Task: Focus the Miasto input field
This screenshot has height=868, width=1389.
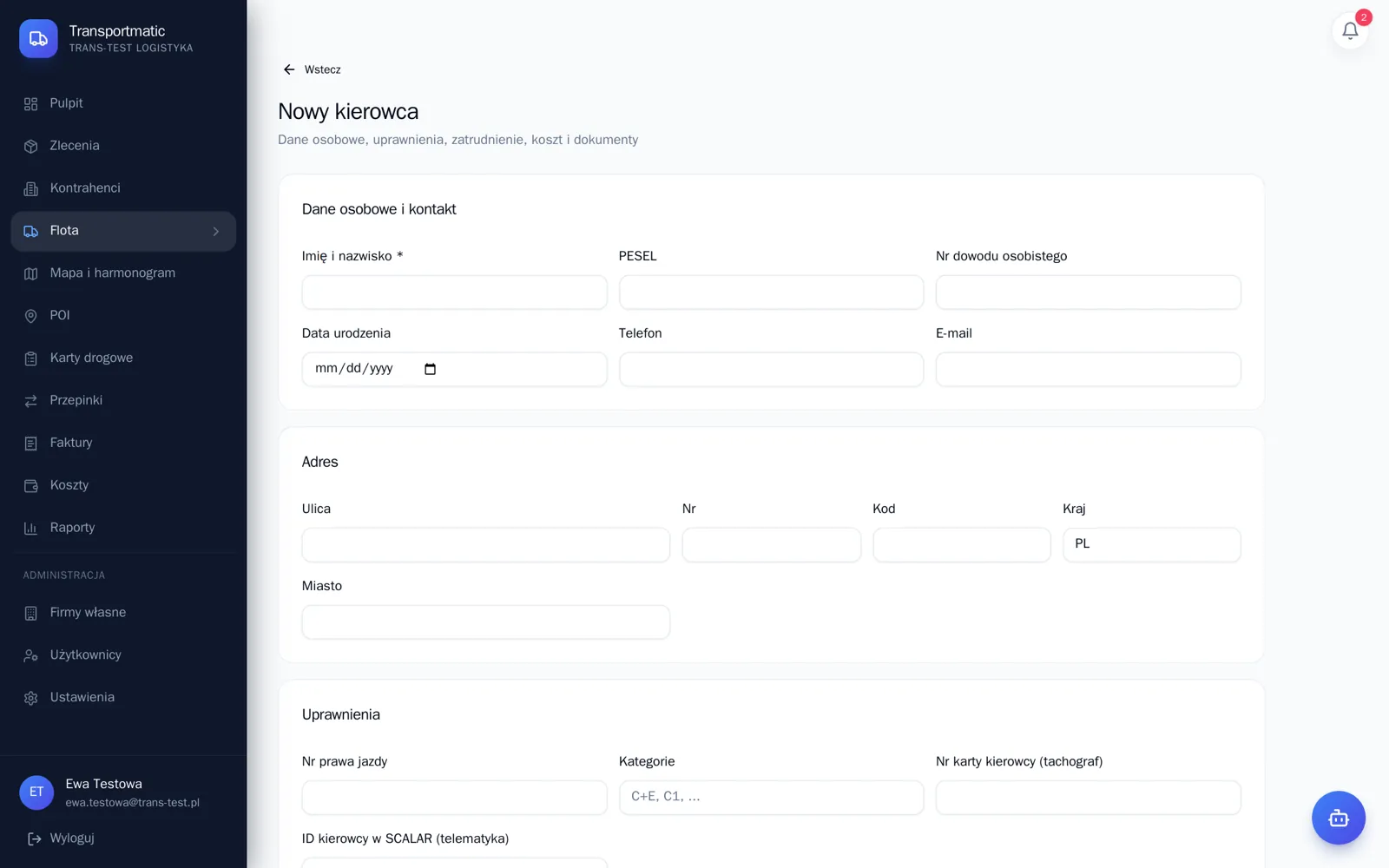Action: tap(485, 622)
